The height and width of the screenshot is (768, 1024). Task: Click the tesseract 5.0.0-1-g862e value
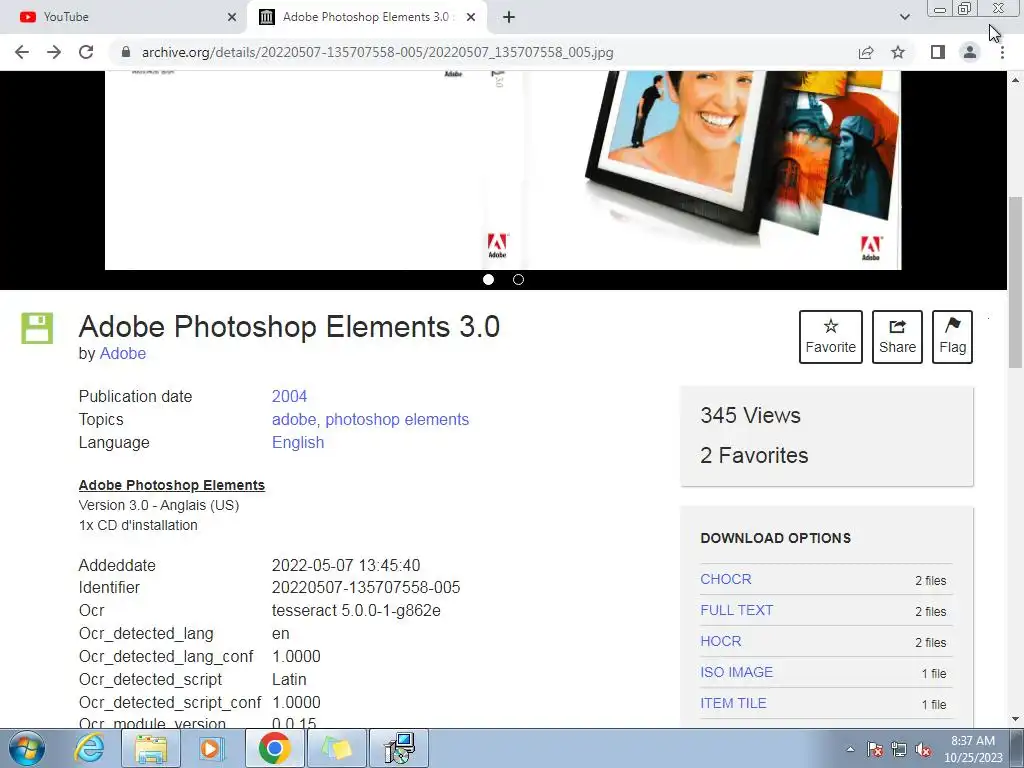(356, 610)
